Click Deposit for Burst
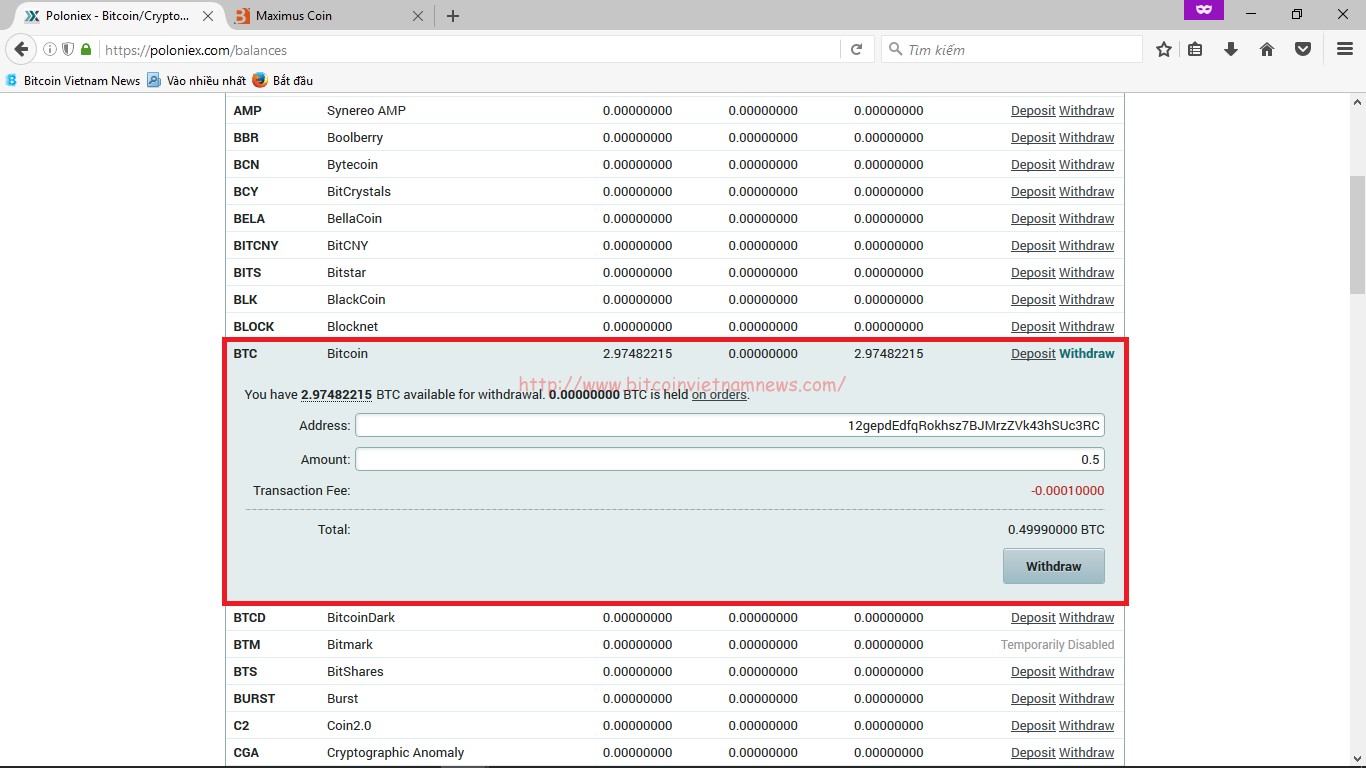 [x=1033, y=698]
